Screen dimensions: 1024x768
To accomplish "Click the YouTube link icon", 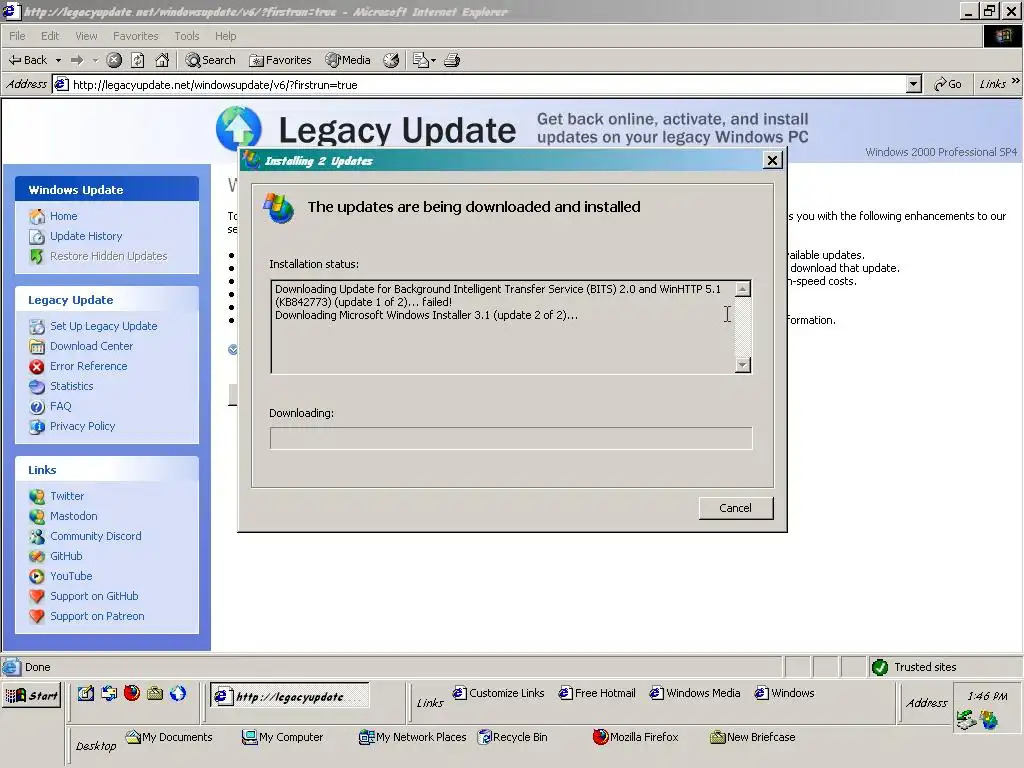I will 37,577.
